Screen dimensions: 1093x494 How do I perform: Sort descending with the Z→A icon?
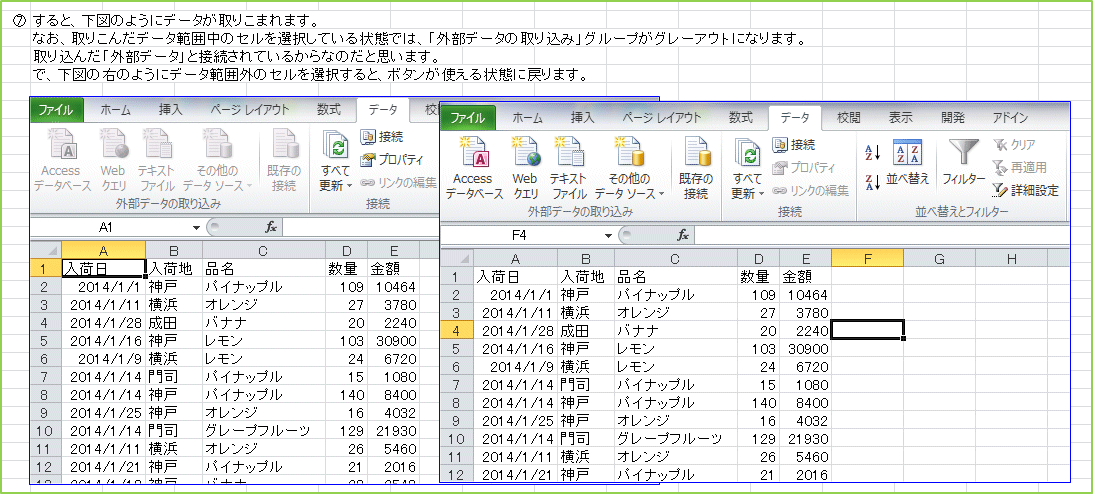(x=872, y=180)
